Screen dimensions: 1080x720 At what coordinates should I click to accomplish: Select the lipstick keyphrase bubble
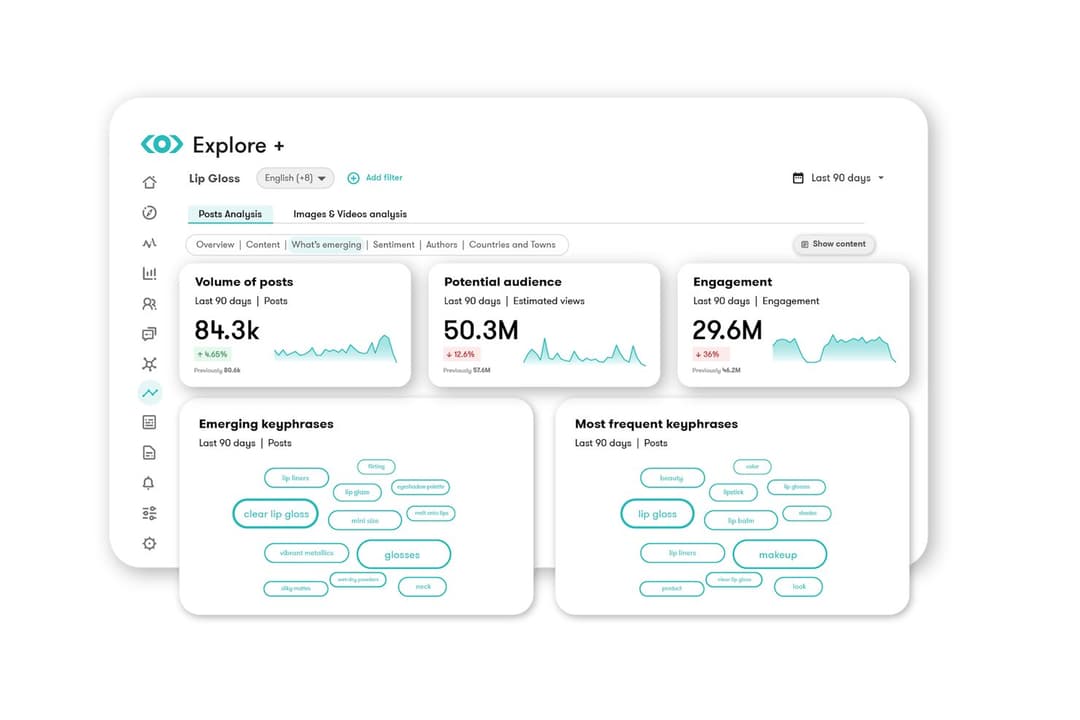point(734,492)
